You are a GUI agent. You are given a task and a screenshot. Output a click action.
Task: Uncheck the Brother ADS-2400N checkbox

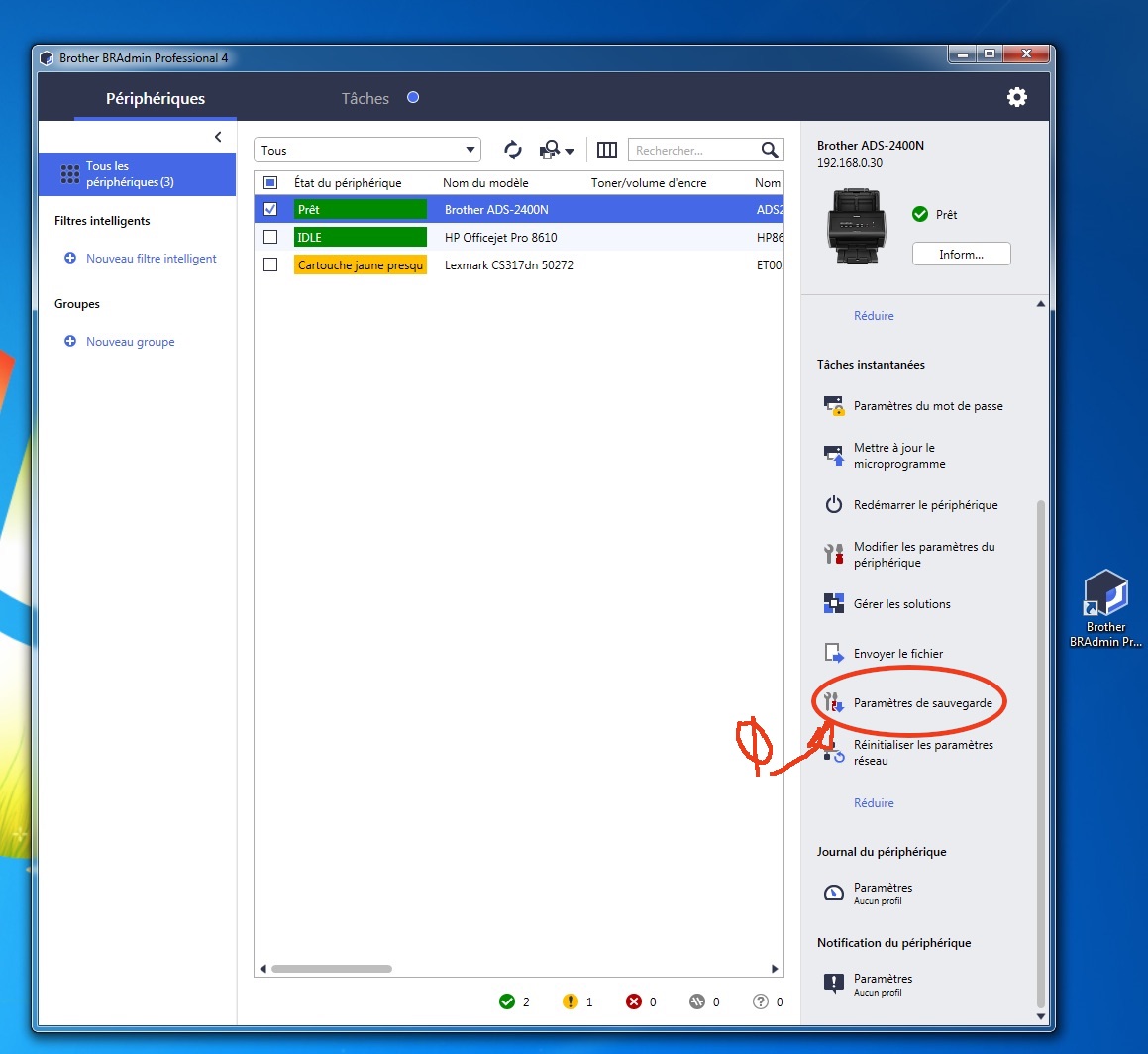270,209
